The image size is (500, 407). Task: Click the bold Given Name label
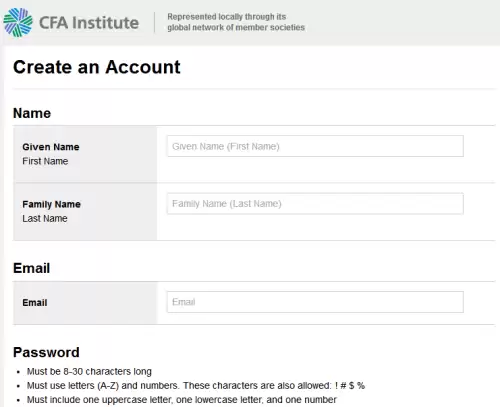(51, 147)
